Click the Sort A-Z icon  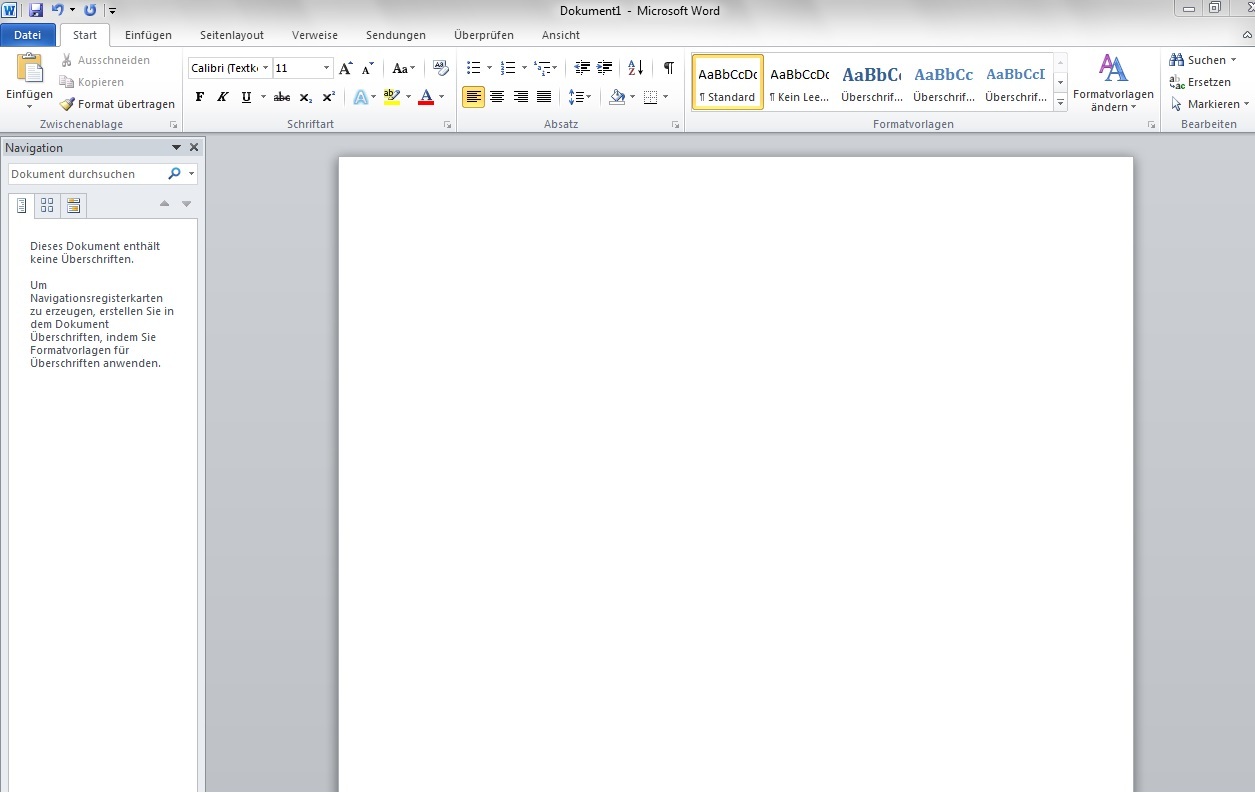click(x=636, y=68)
